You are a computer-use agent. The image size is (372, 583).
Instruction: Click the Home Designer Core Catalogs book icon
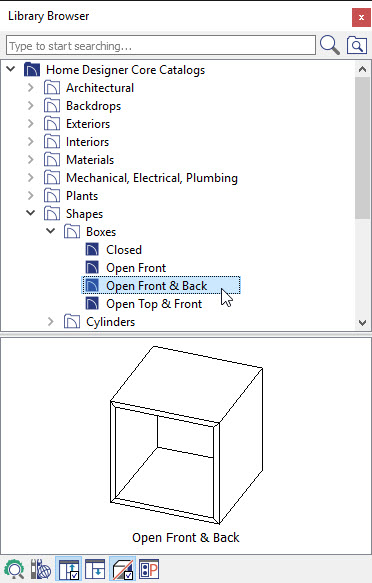point(32,70)
